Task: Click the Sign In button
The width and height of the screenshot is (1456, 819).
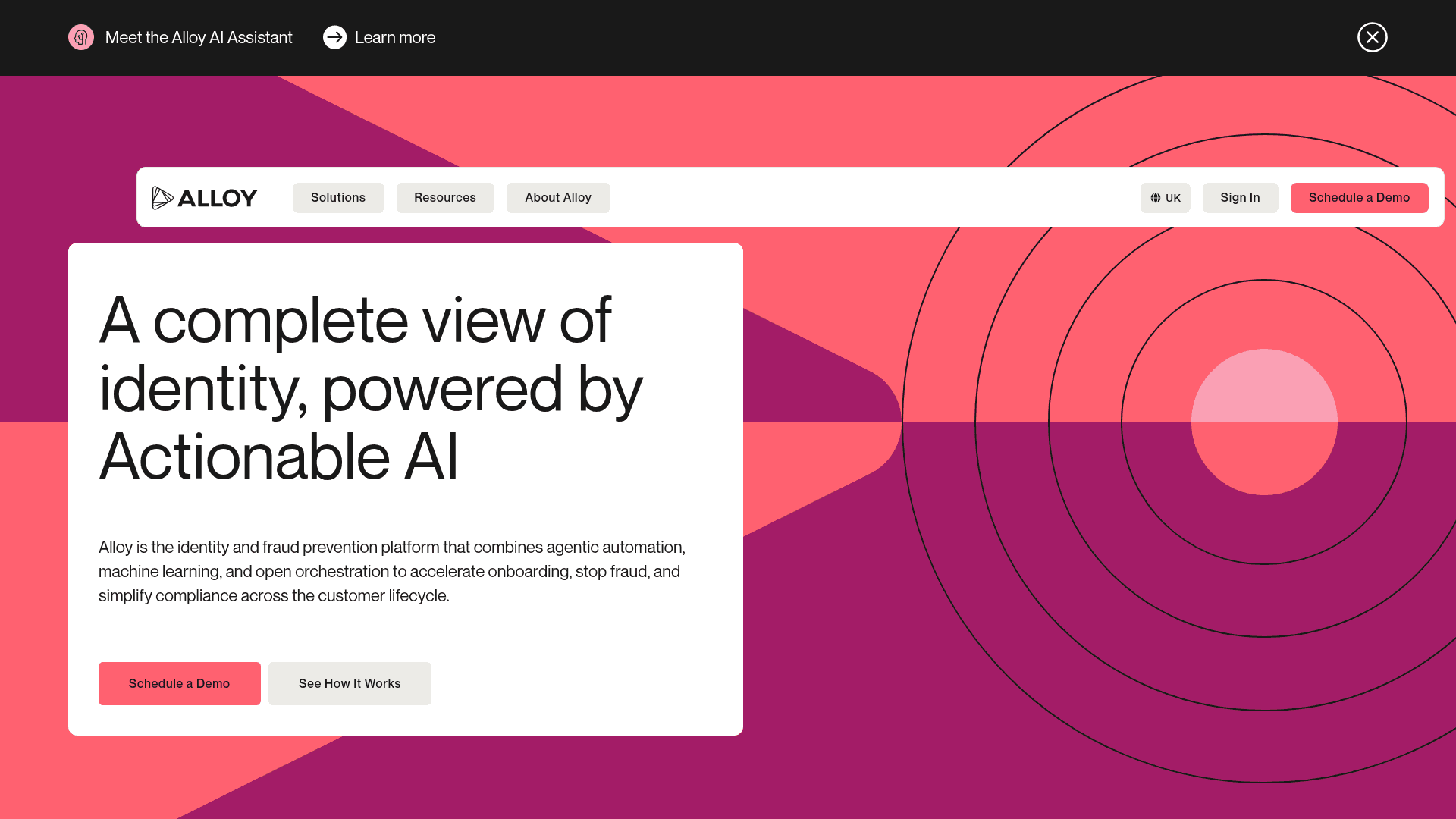Action: pyautogui.click(x=1241, y=198)
